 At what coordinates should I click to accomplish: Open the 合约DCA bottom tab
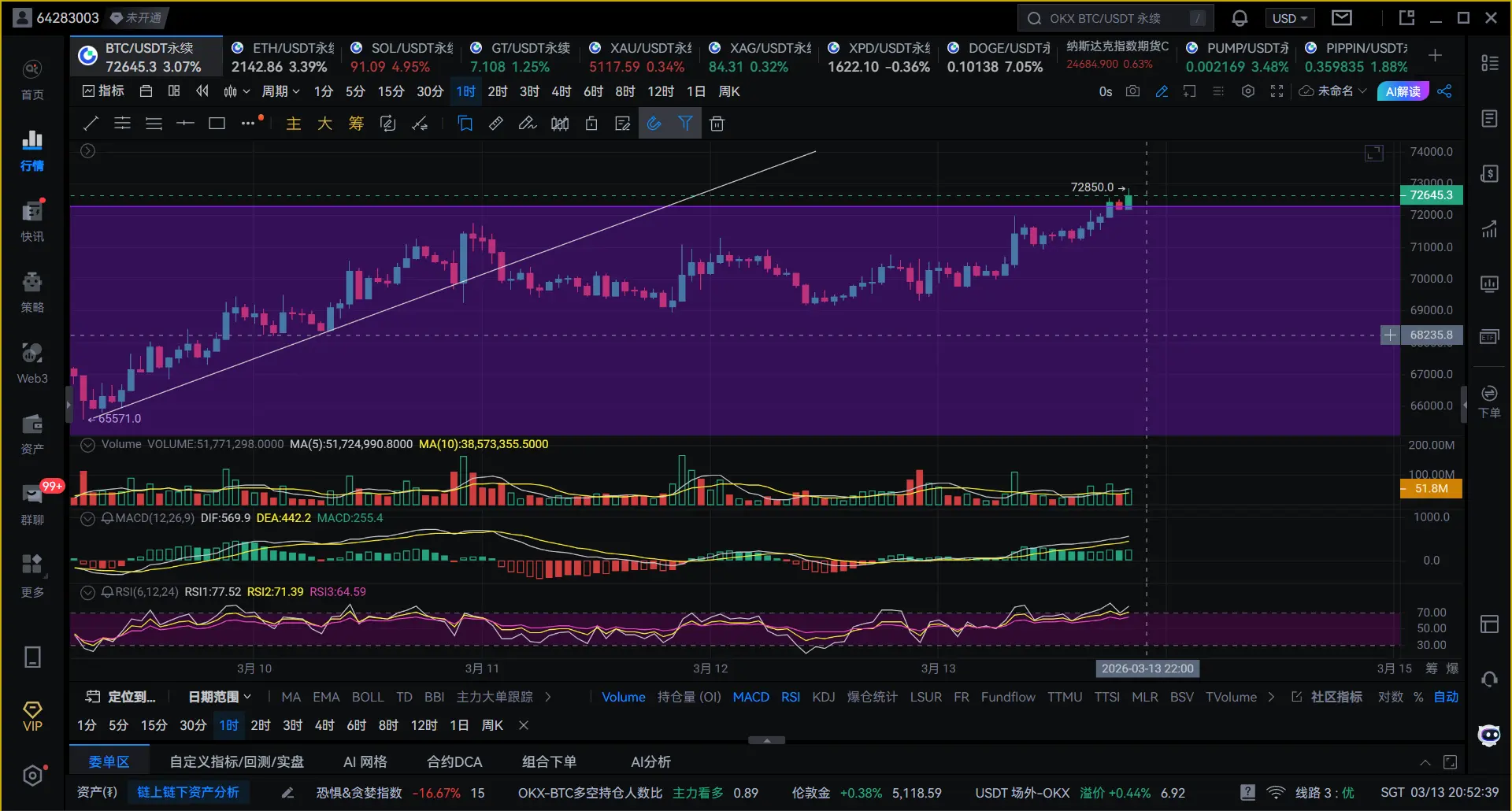pyautogui.click(x=454, y=761)
